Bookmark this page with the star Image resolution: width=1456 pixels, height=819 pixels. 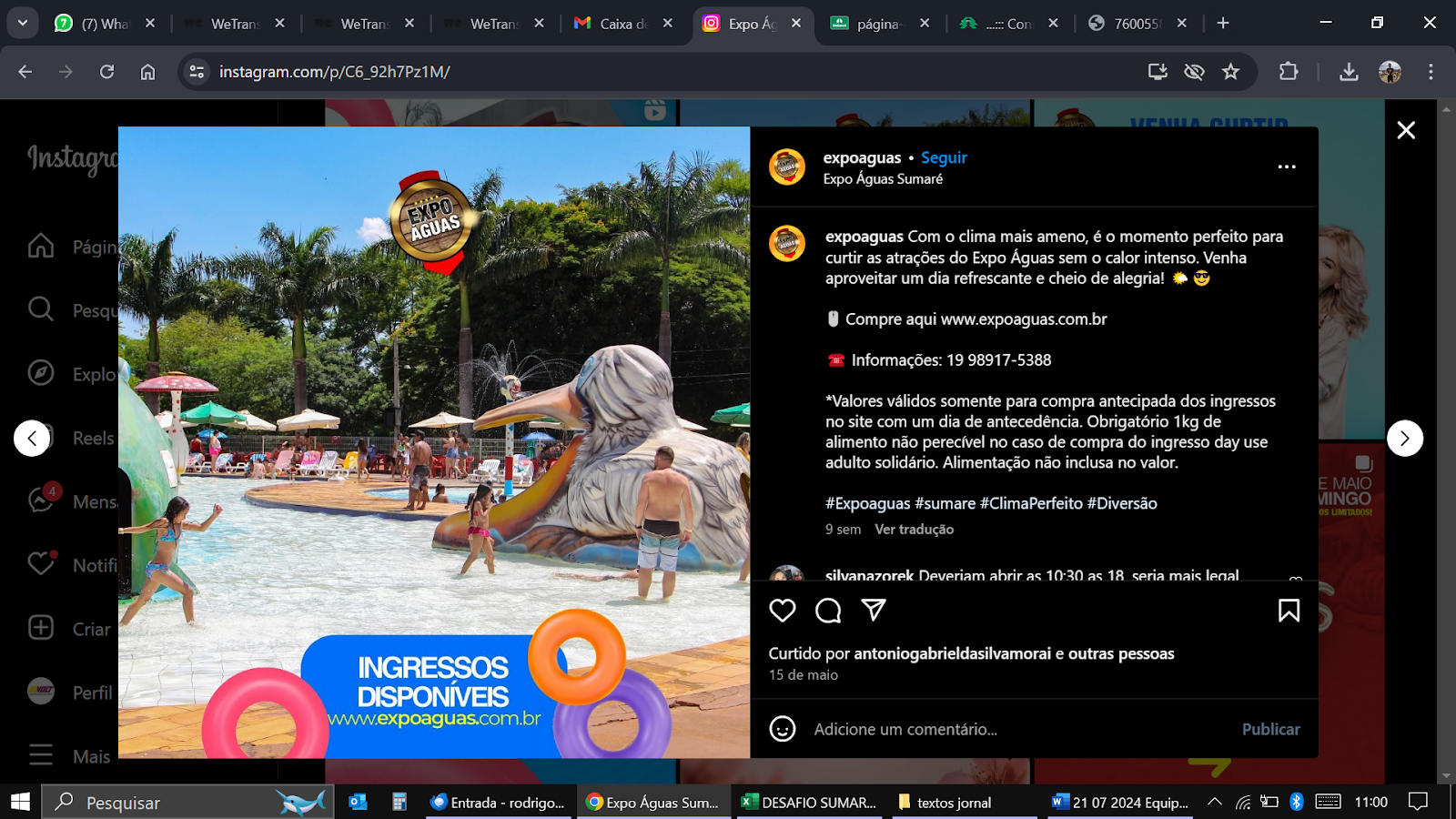(x=1230, y=72)
